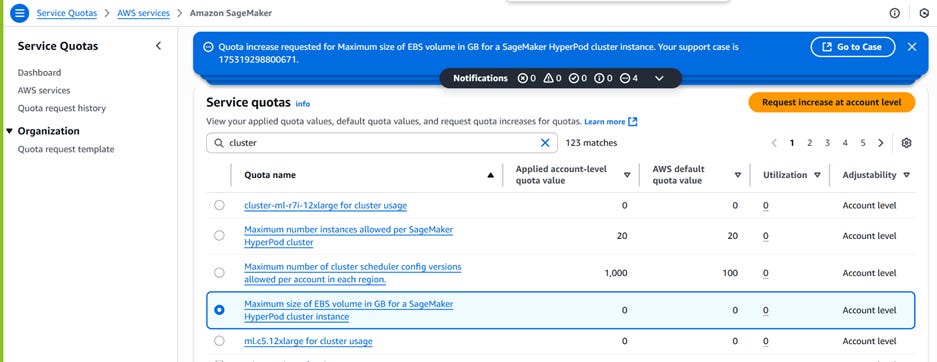Click Go to Case button
The image size is (937, 362).
click(x=853, y=47)
